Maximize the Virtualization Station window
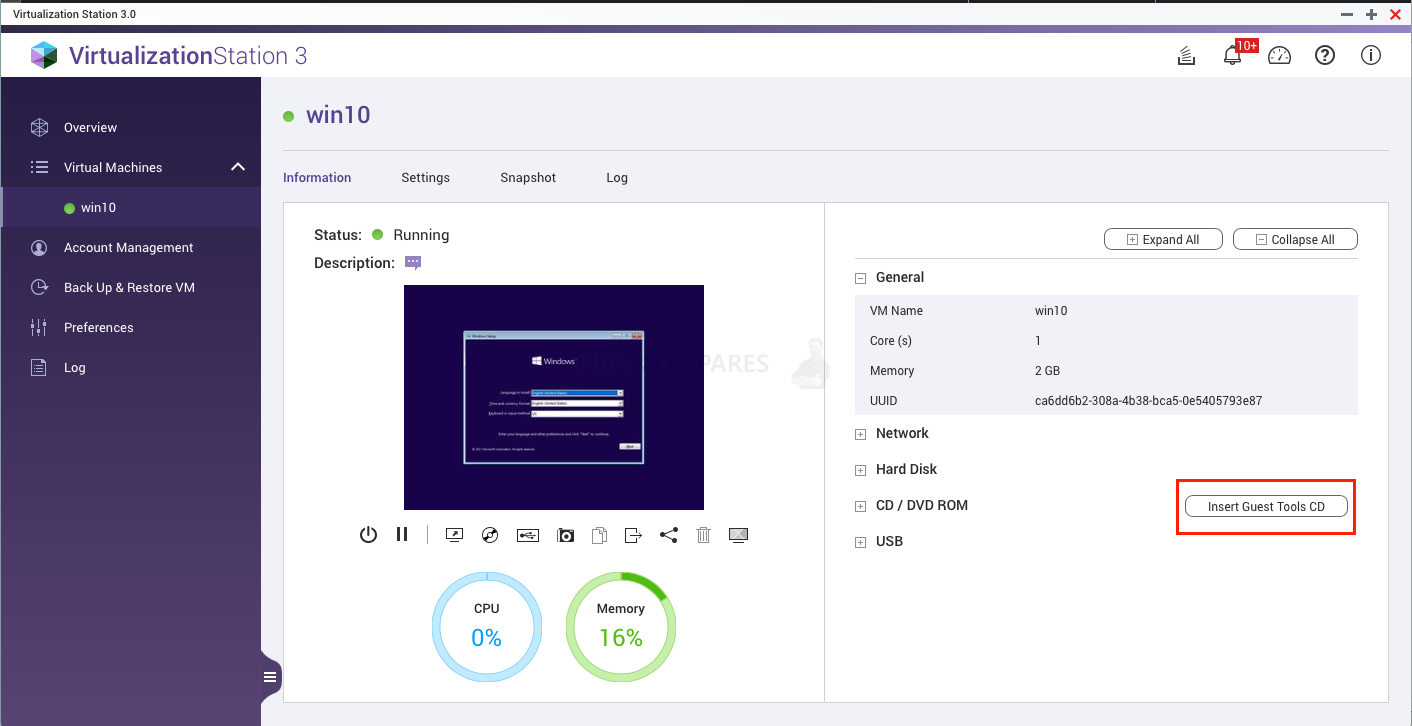Image resolution: width=1412 pixels, height=726 pixels. (x=1371, y=14)
